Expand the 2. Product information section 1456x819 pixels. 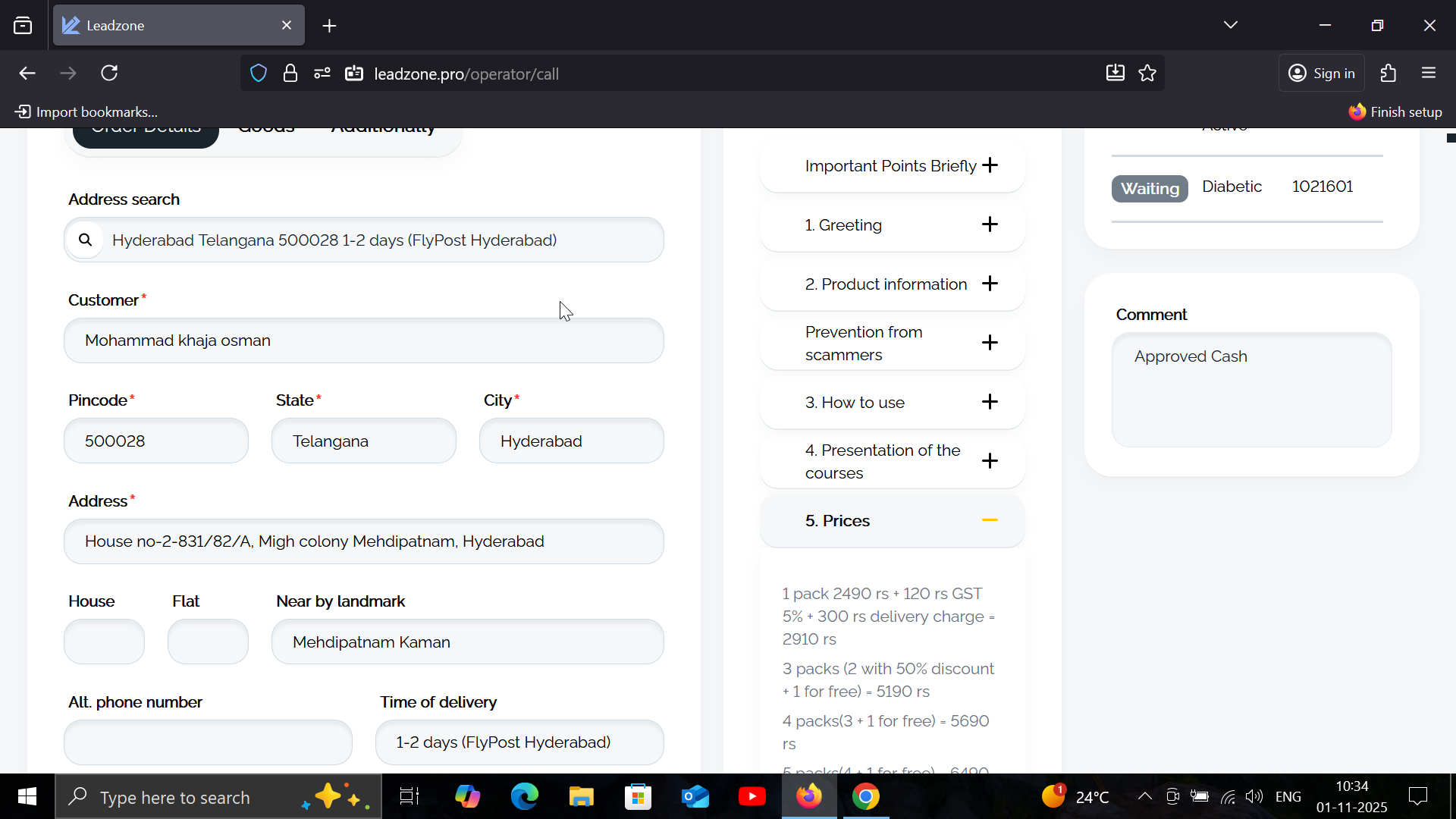point(990,284)
